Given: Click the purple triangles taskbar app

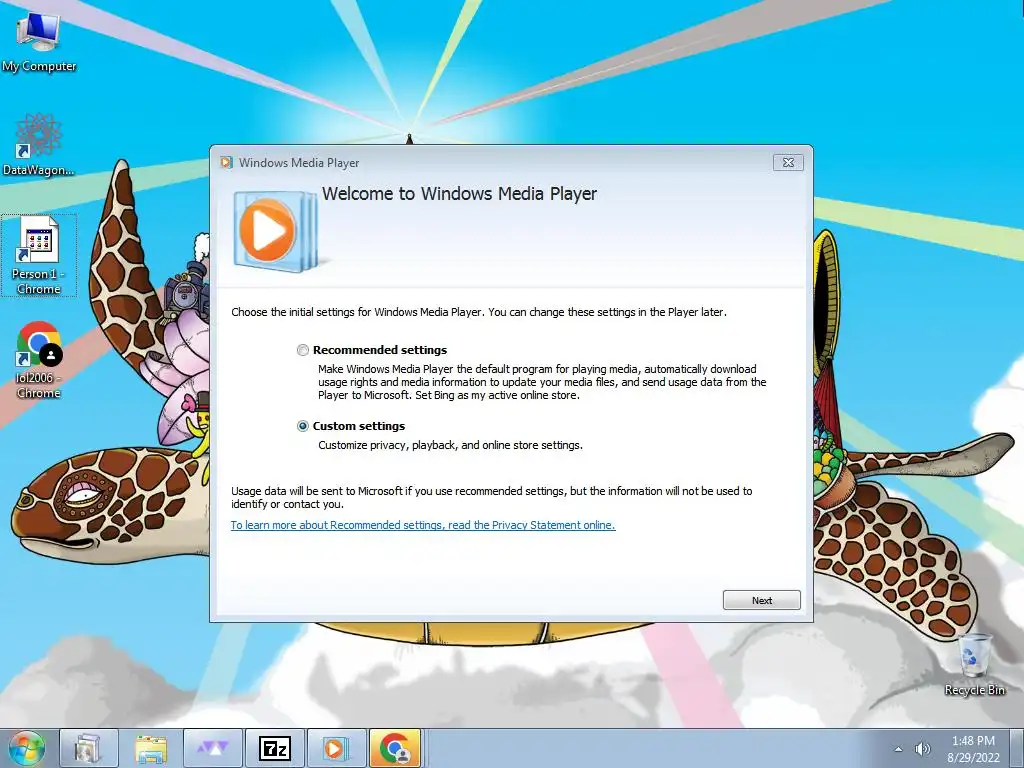Looking at the screenshot, I should pos(212,748).
